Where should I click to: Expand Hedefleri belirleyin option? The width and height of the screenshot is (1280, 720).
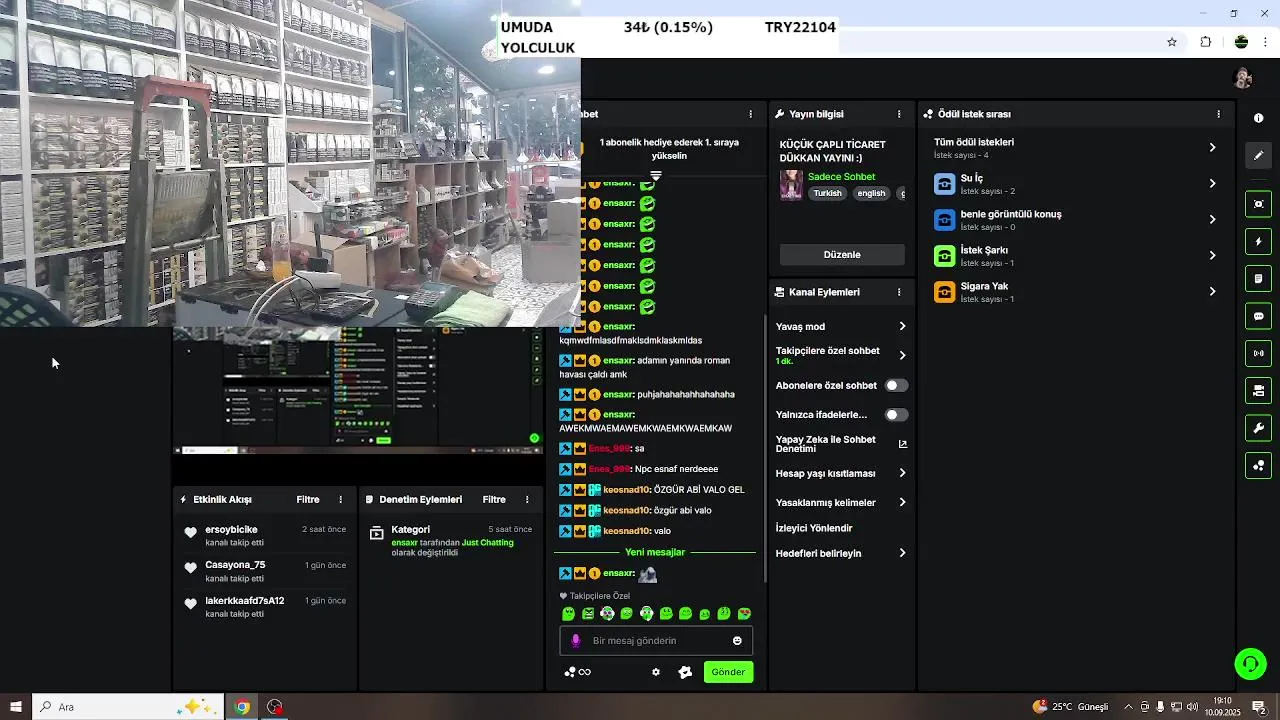click(841, 553)
